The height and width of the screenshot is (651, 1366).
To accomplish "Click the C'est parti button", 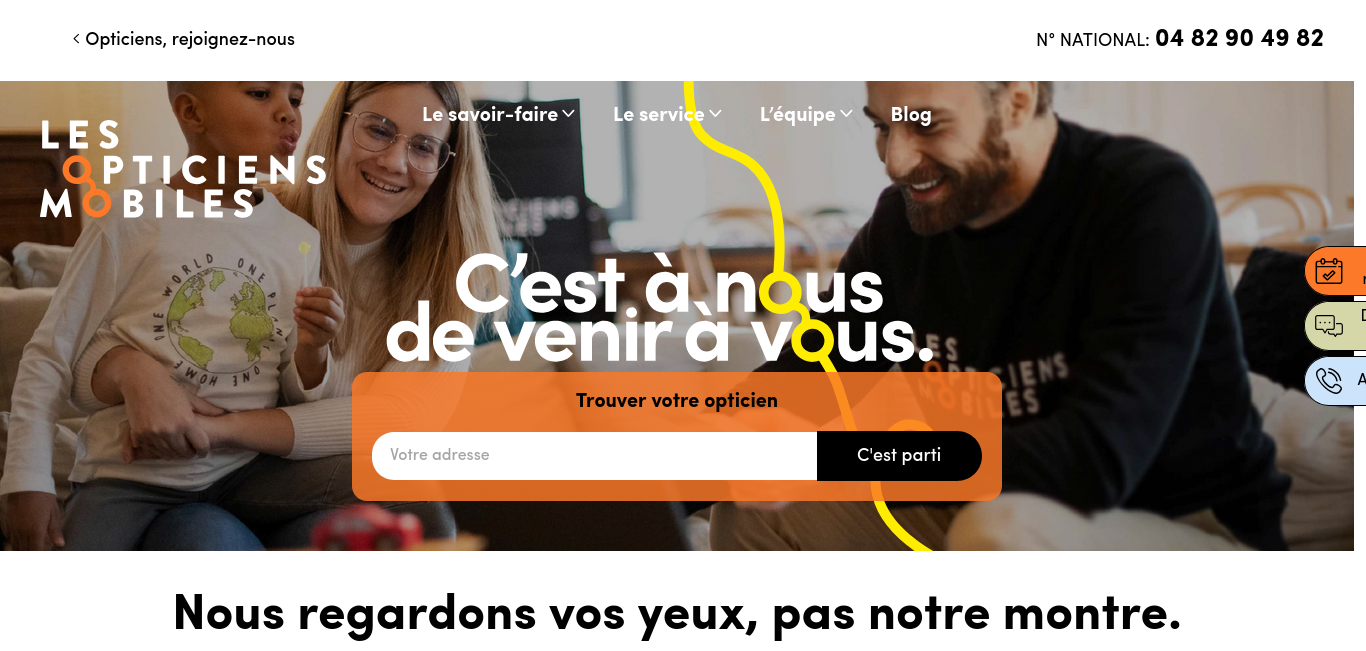I will (899, 456).
